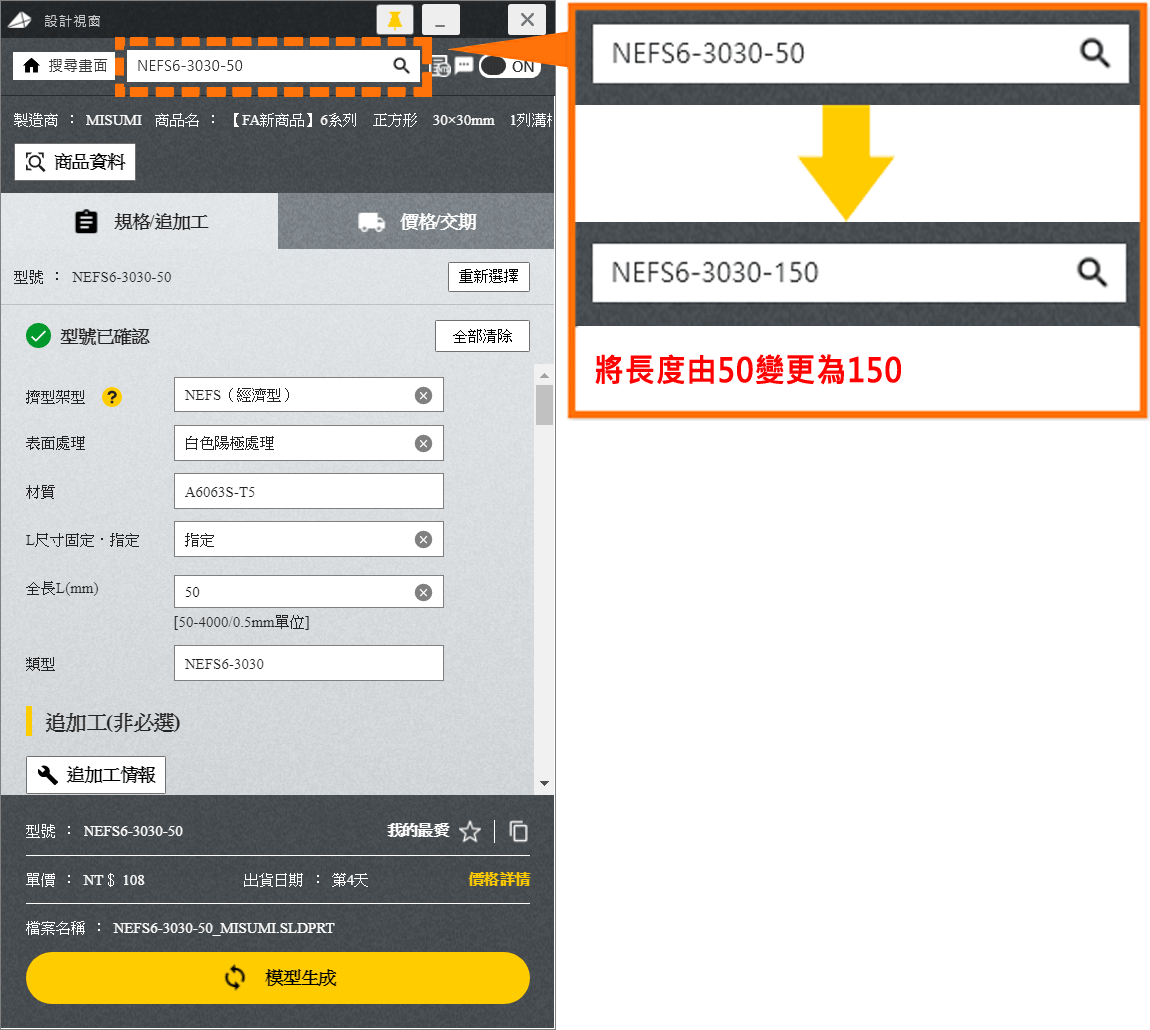Add NEFS6-3030-50 to 我的最愛 favorites star

pyautogui.click(x=470, y=831)
